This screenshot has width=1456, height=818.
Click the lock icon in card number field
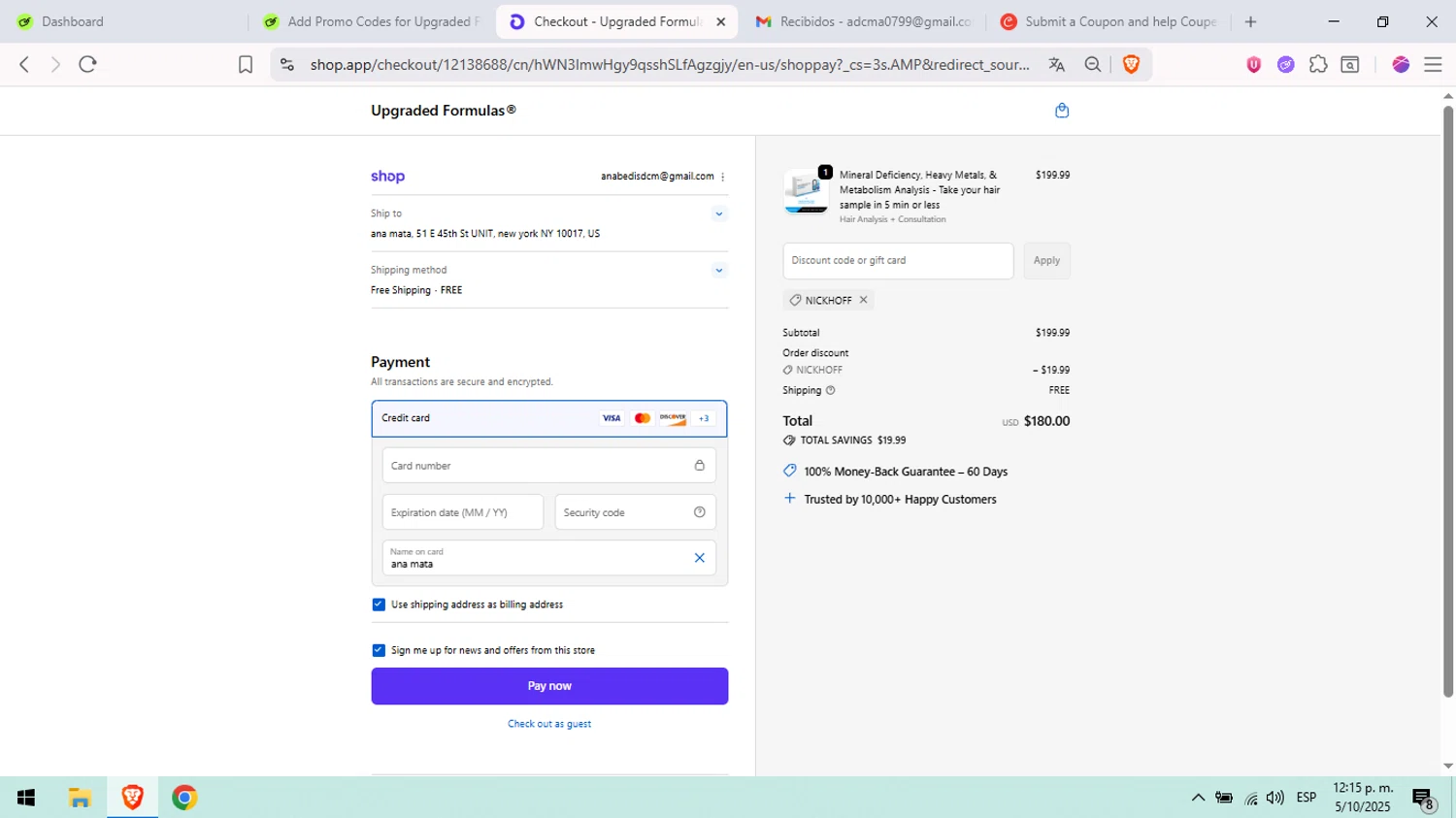699,466
